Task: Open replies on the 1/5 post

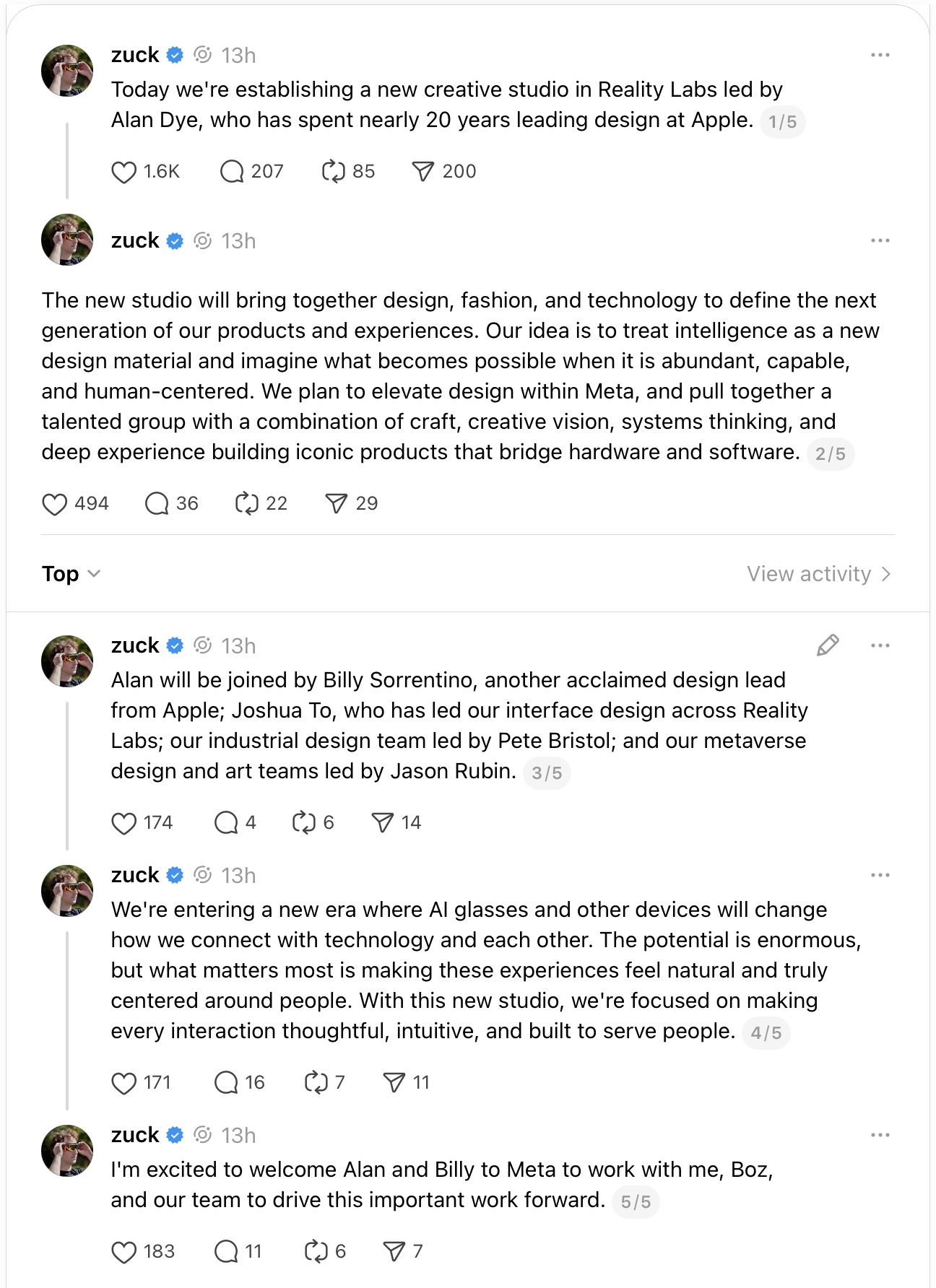Action: coord(231,172)
